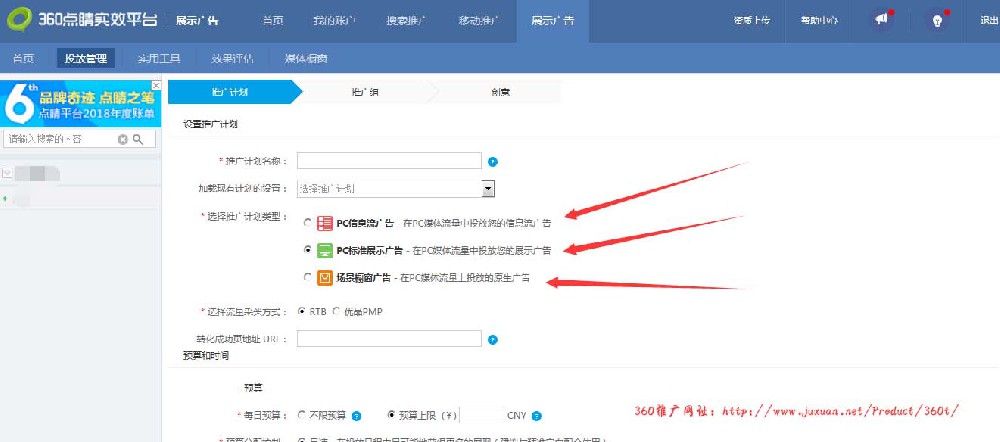Click the 6th anniversary banner

[80, 103]
